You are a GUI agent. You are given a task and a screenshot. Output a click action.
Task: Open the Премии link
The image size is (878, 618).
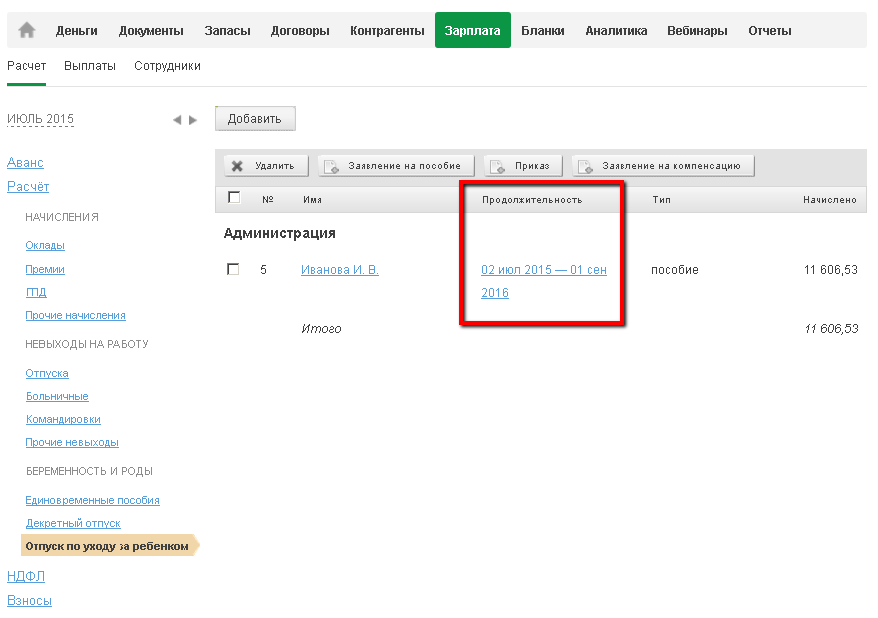tap(45, 269)
